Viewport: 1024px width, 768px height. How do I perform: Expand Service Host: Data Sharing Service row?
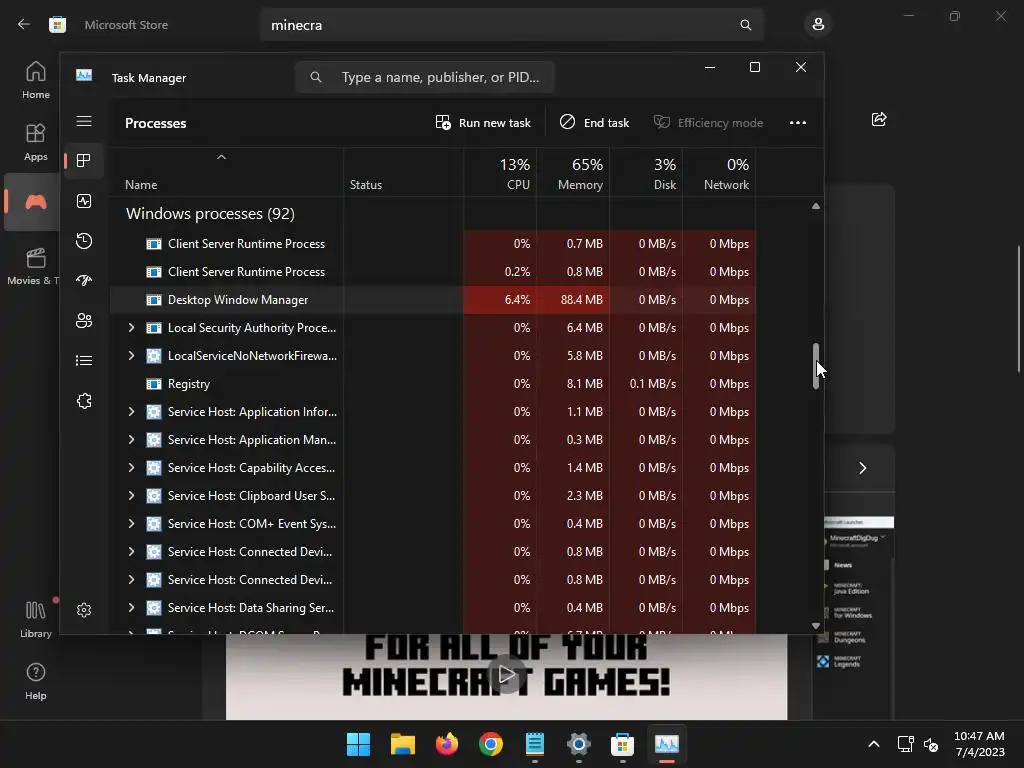click(x=131, y=608)
